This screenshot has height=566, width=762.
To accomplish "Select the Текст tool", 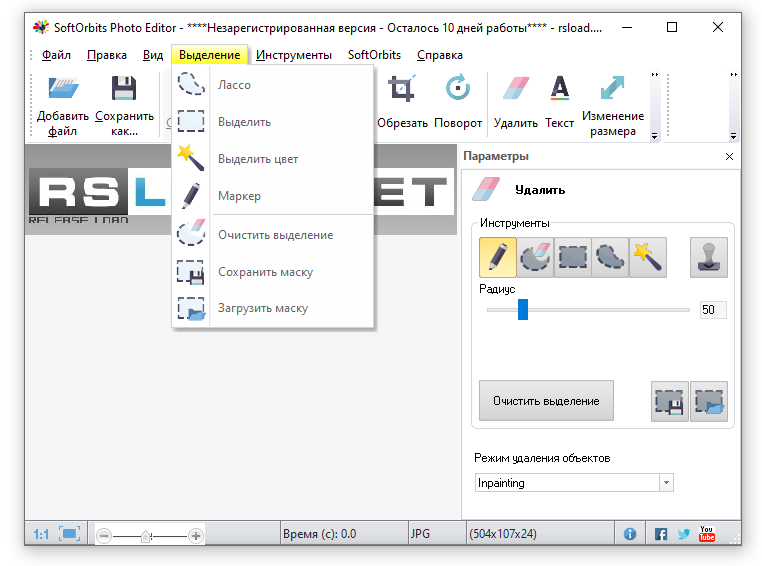I will (x=559, y=103).
